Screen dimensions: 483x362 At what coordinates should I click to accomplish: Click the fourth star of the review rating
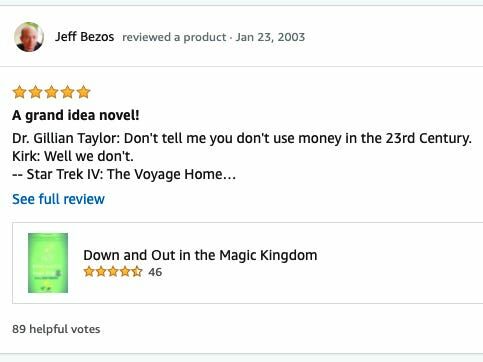(x=67, y=92)
